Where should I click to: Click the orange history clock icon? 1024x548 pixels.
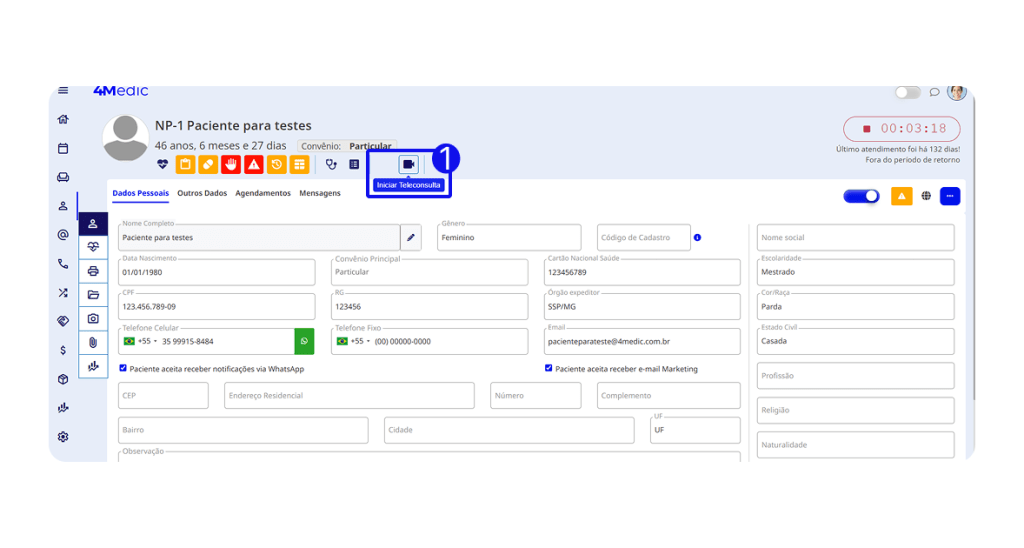click(x=276, y=165)
